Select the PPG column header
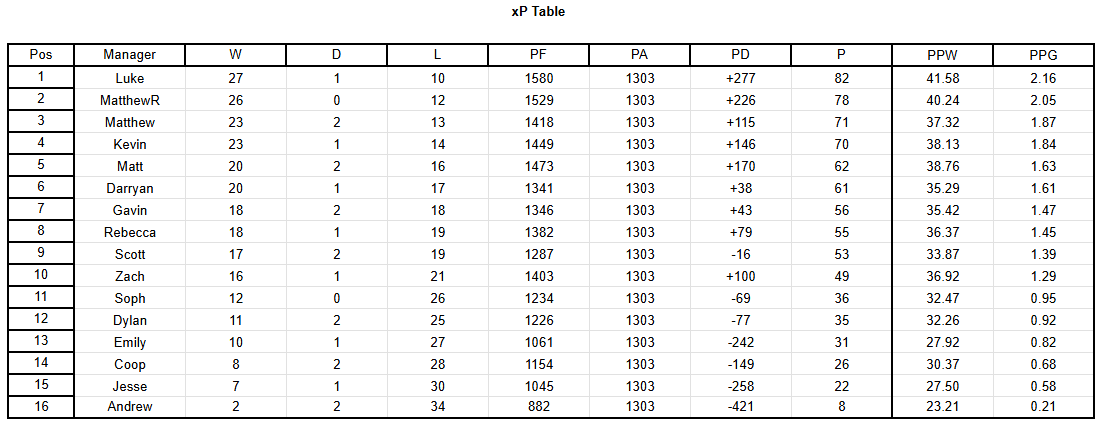 click(x=1042, y=55)
